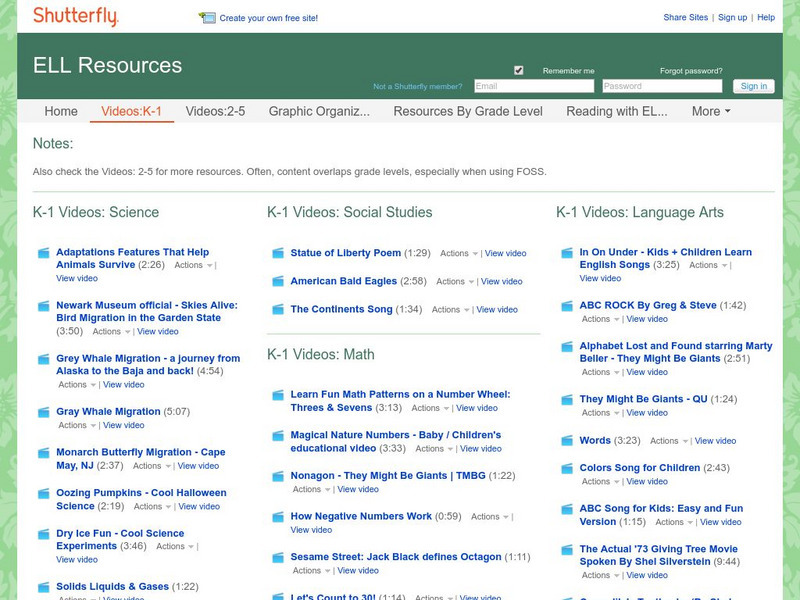Click the video icon beside Monarch Butterfly Migration
The image size is (800, 600).
[x=42, y=451]
